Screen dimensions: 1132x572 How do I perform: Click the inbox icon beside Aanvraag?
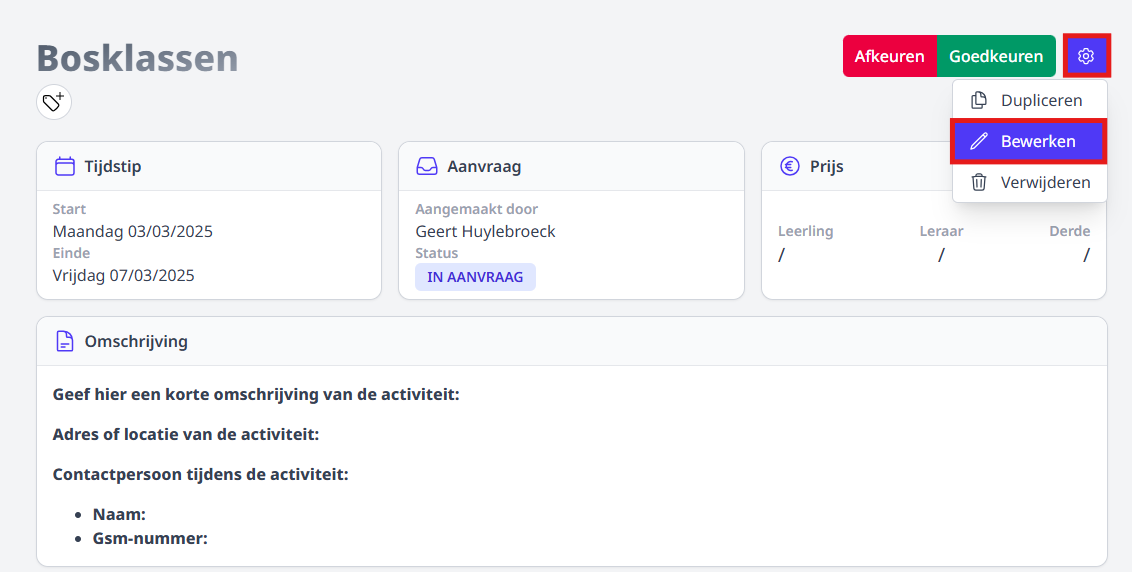pos(427,166)
